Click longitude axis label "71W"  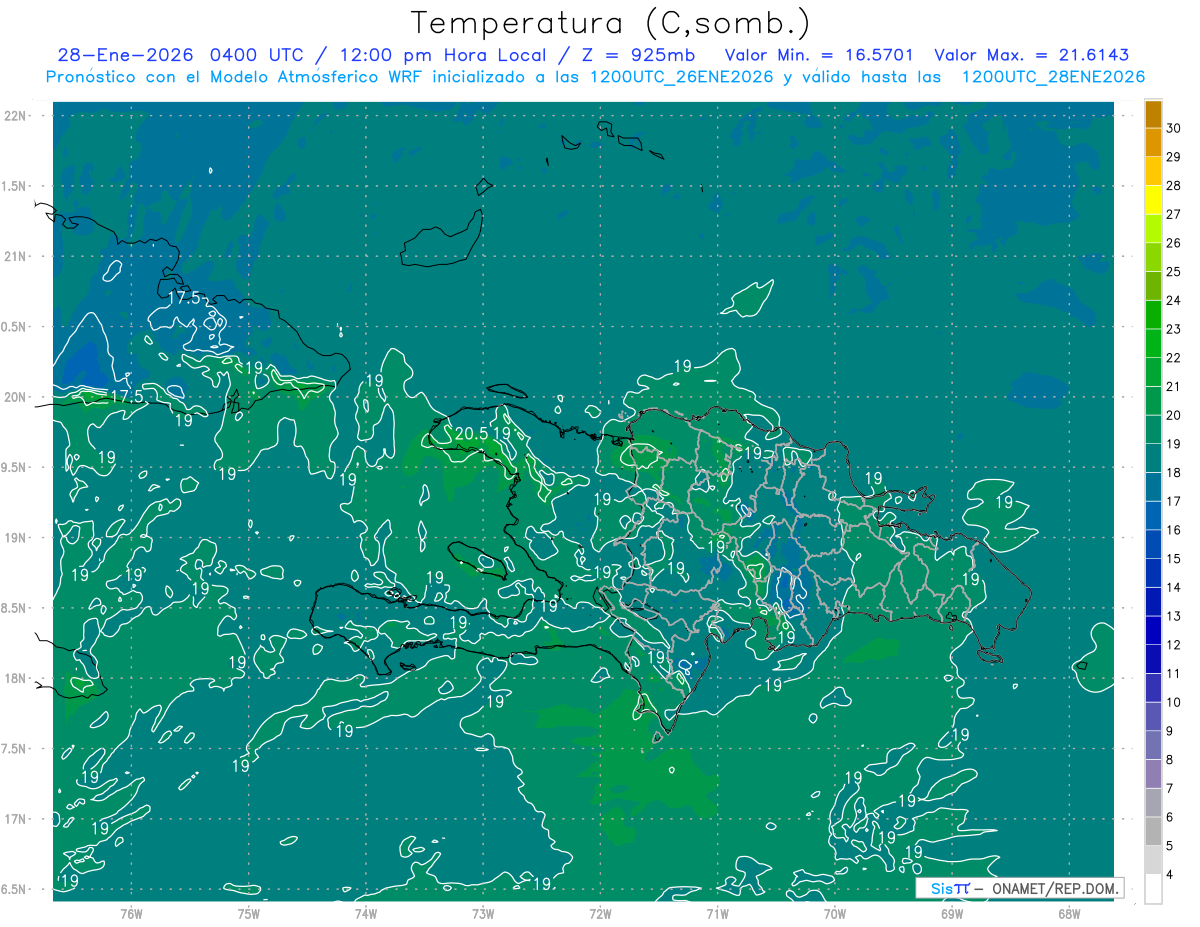(x=717, y=913)
